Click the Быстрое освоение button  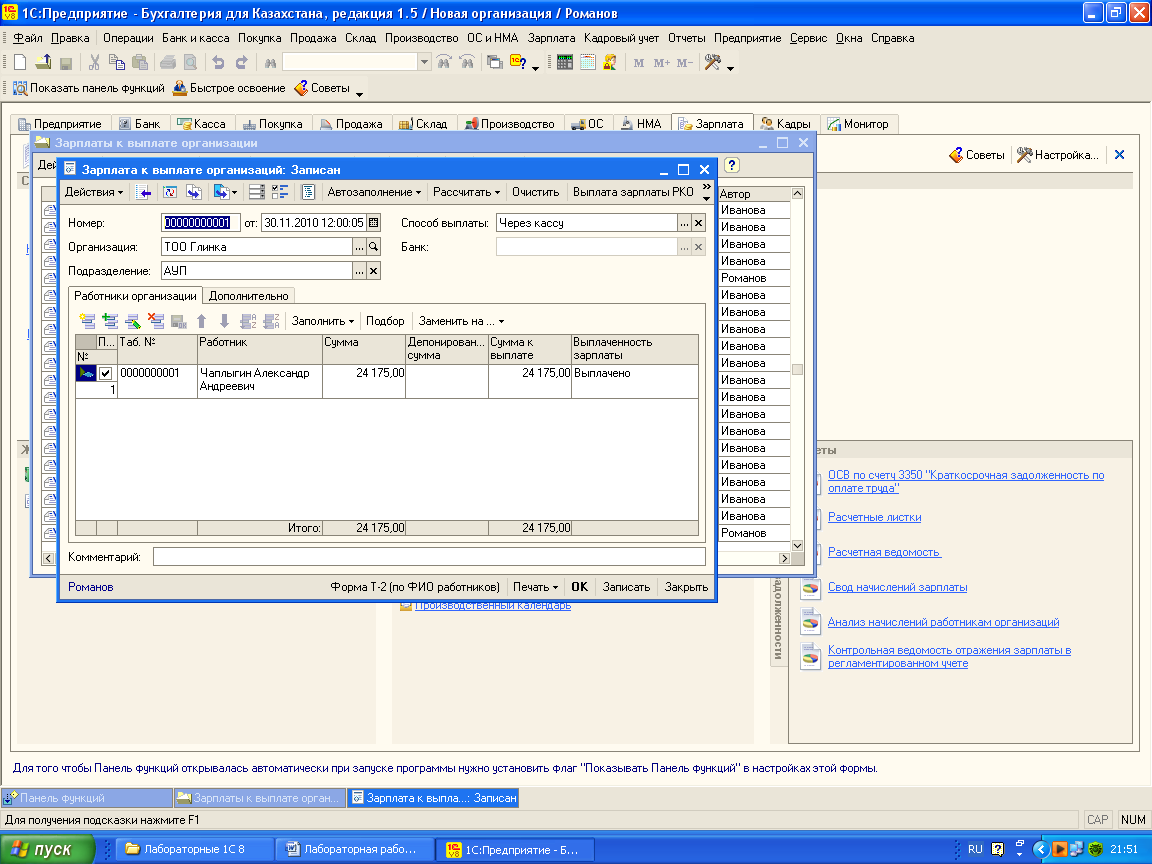pyautogui.click(x=228, y=88)
